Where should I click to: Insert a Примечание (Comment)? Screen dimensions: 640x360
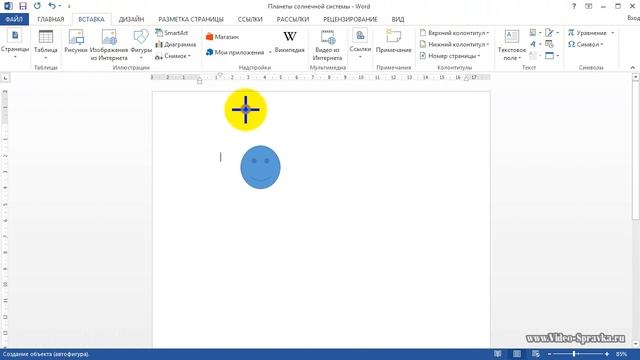393,42
